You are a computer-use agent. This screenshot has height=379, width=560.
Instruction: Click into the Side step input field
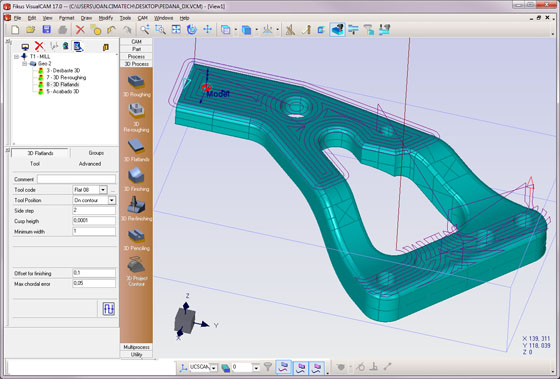coord(94,210)
